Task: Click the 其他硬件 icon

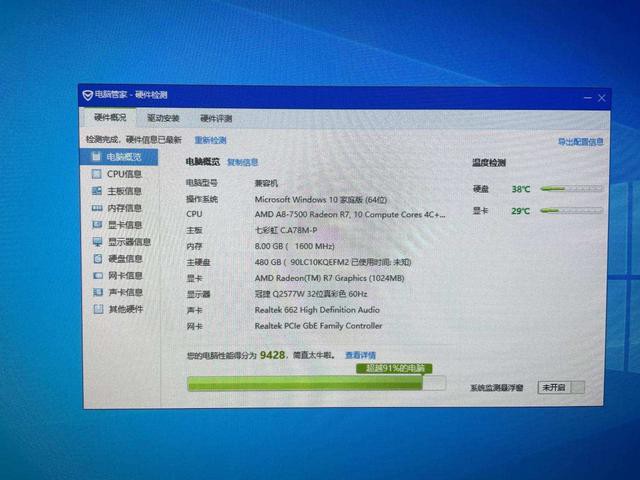Action: (x=98, y=309)
